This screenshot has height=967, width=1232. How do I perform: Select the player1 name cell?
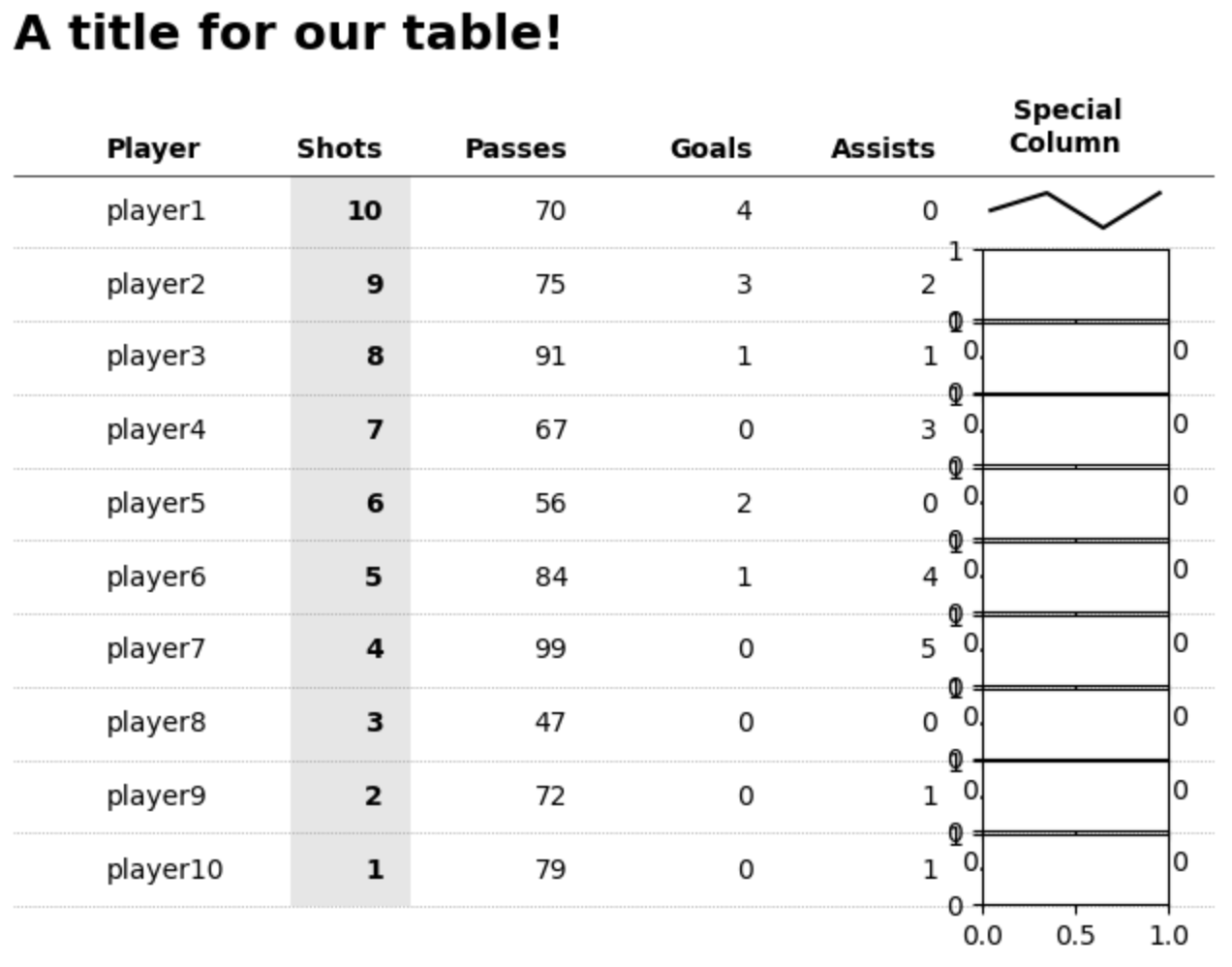coord(156,211)
